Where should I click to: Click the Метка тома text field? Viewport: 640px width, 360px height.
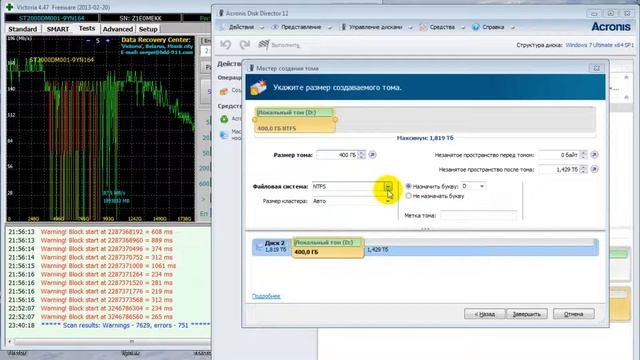pyautogui.click(x=478, y=216)
